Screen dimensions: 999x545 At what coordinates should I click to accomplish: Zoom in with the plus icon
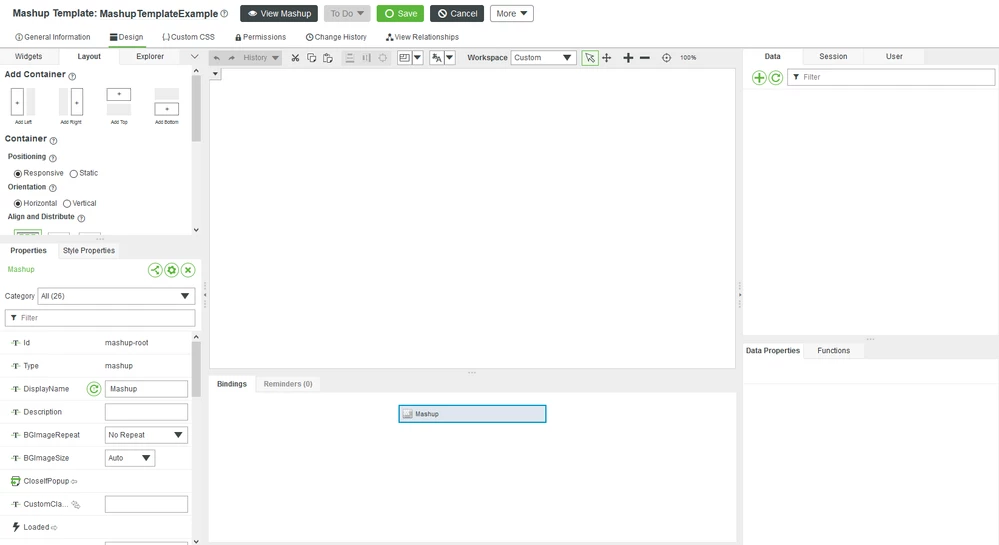point(628,58)
